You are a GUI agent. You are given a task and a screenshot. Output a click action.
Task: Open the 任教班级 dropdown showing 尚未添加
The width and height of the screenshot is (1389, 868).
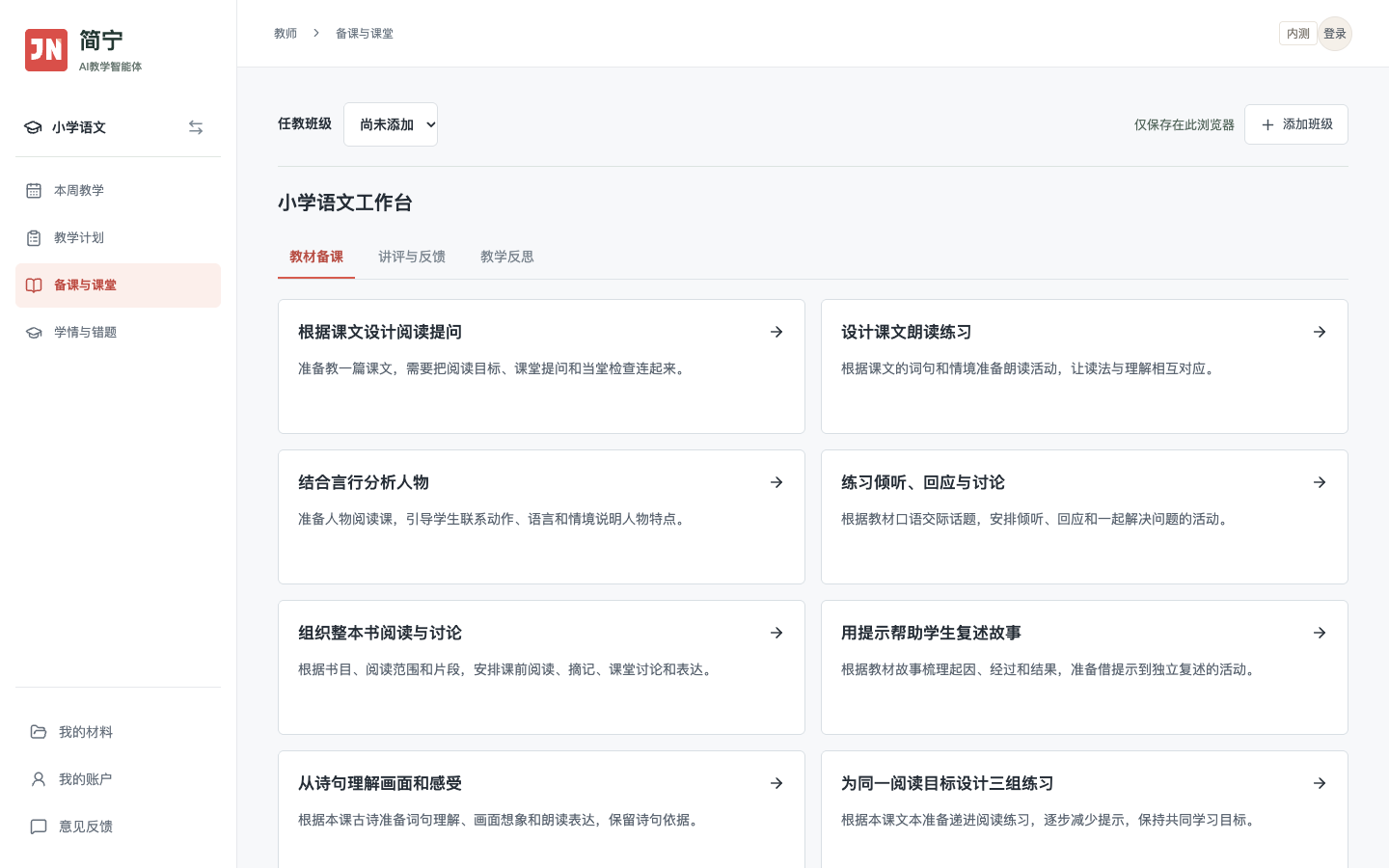click(391, 124)
